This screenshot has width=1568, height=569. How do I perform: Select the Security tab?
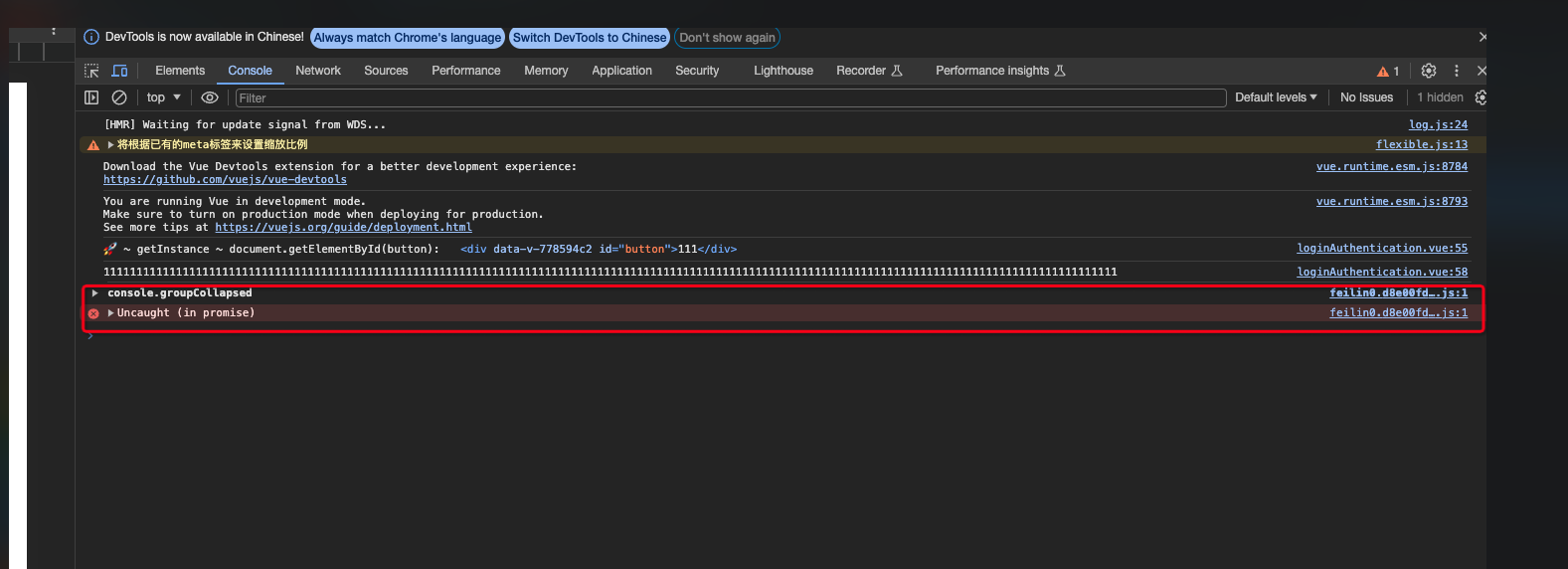697,71
